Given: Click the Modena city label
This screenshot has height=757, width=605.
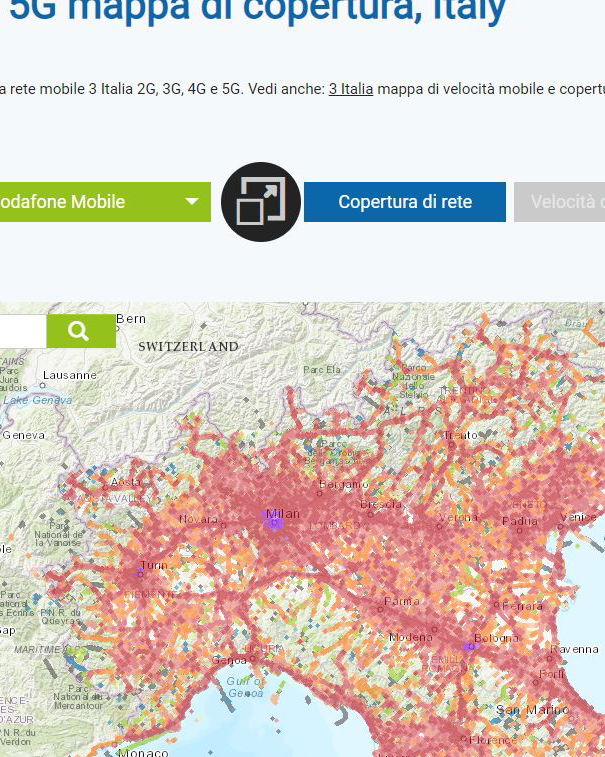Looking at the screenshot, I should (x=411, y=637).
